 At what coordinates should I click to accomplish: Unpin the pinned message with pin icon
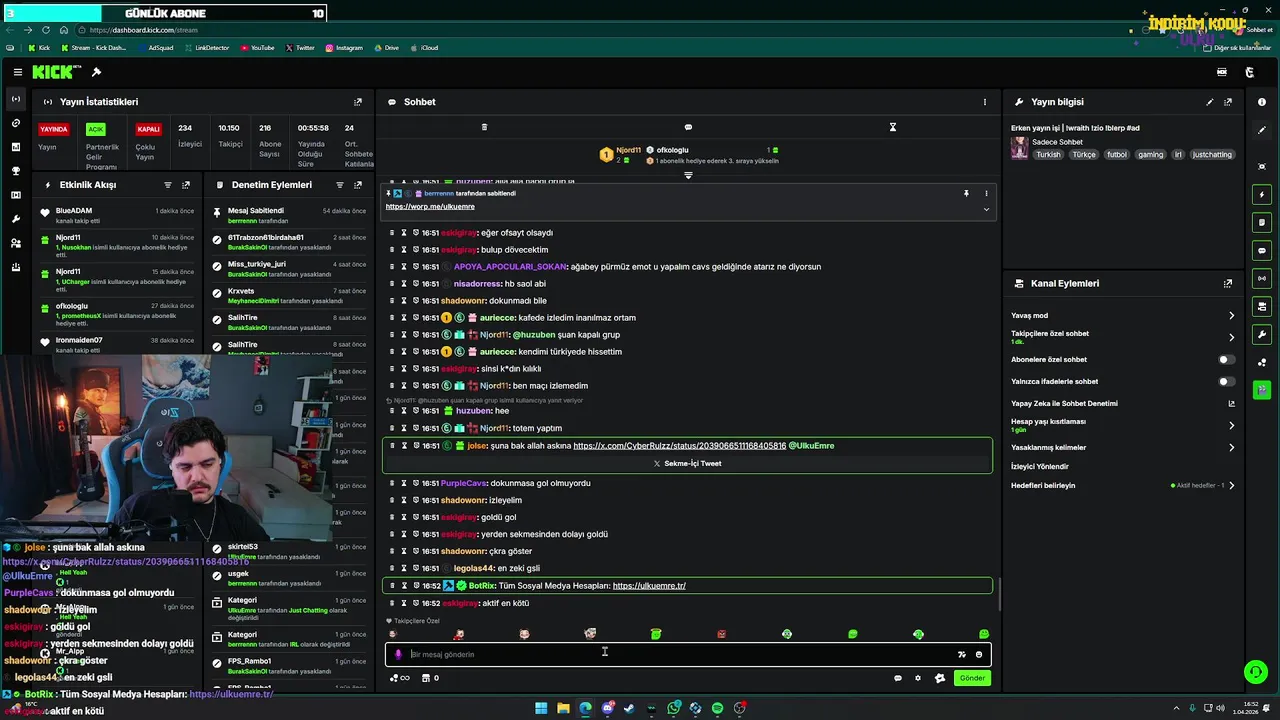tap(966, 193)
